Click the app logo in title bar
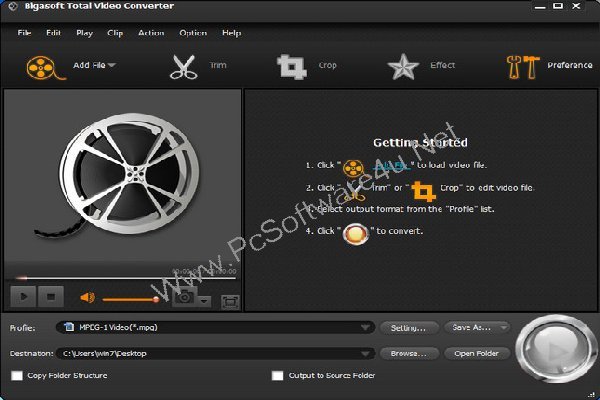 (x=13, y=7)
